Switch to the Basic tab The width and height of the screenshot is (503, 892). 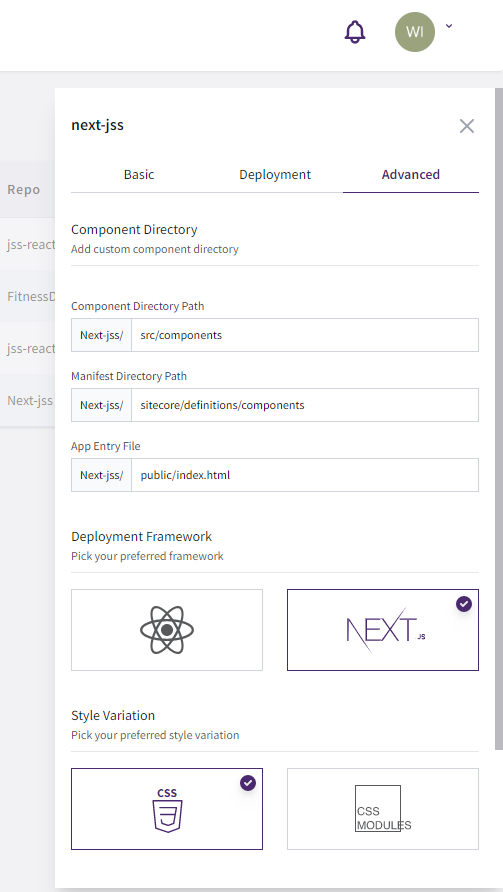tap(139, 175)
